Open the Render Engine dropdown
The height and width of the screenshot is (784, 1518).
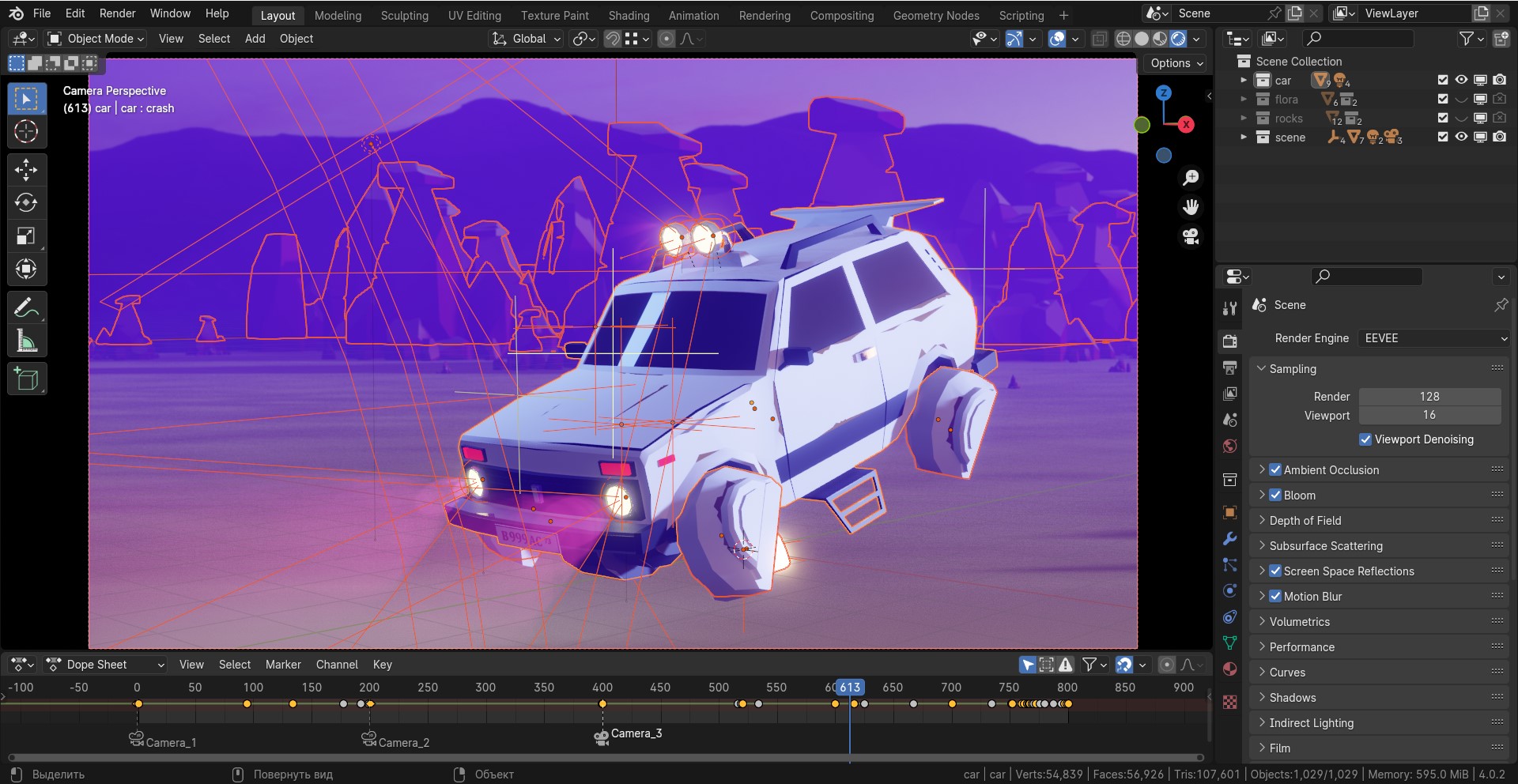point(1434,338)
